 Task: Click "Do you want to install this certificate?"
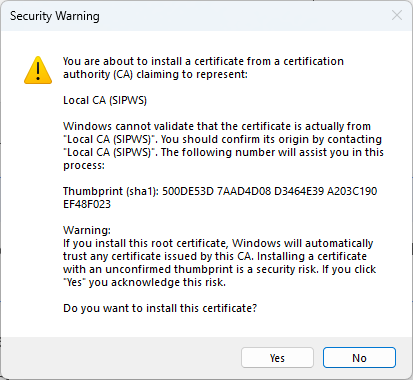click(160, 308)
